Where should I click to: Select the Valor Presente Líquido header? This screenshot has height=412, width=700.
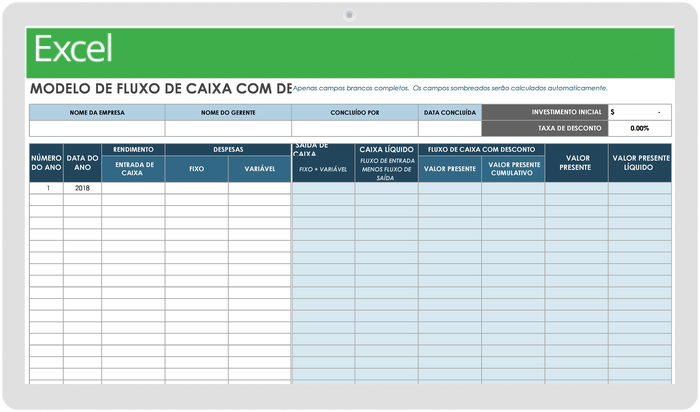[x=639, y=164]
